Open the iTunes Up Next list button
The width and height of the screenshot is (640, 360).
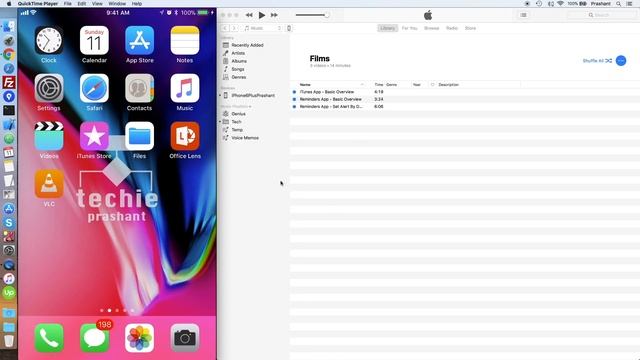click(x=523, y=15)
